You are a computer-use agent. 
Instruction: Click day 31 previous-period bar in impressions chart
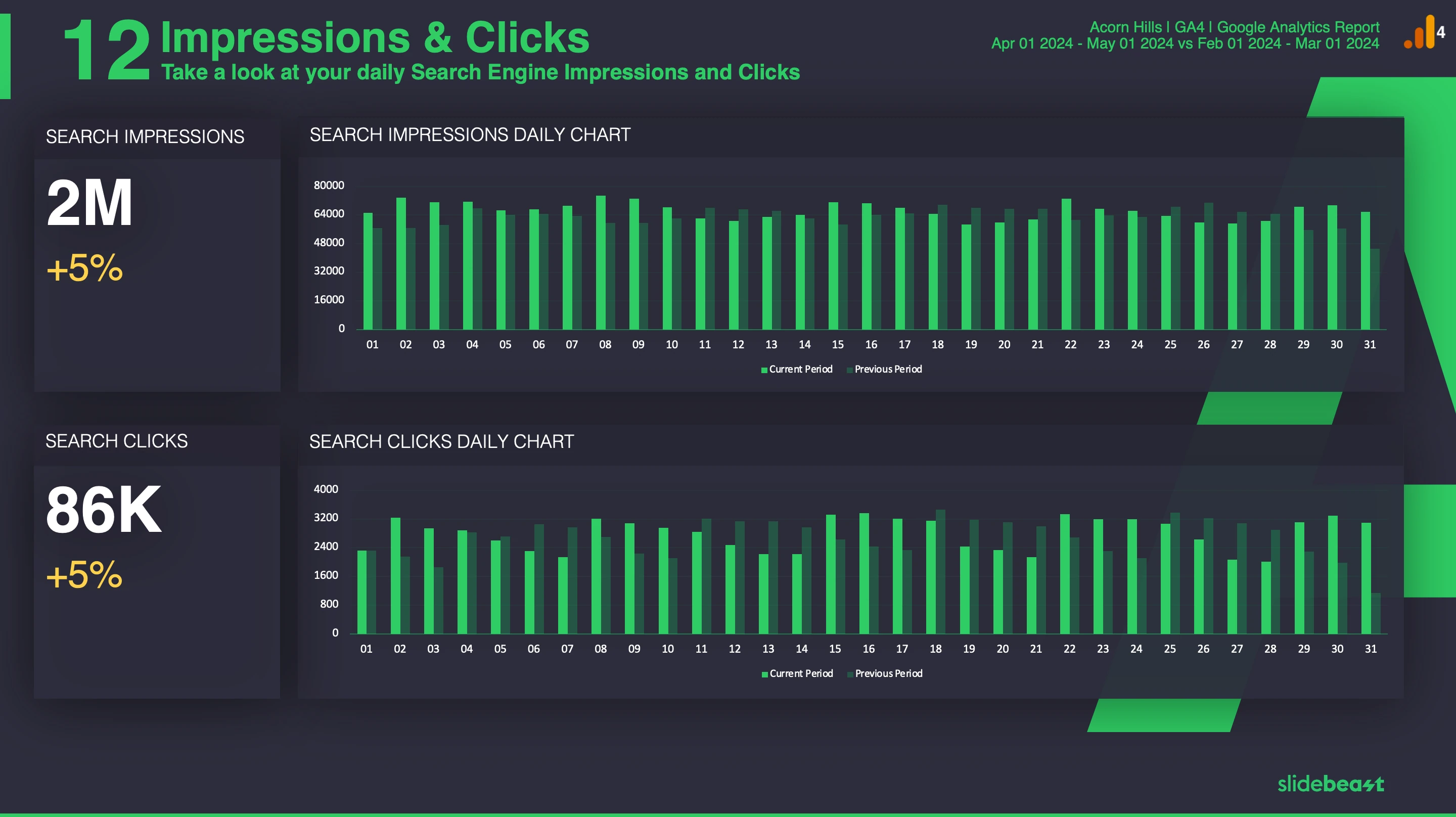point(1375,289)
